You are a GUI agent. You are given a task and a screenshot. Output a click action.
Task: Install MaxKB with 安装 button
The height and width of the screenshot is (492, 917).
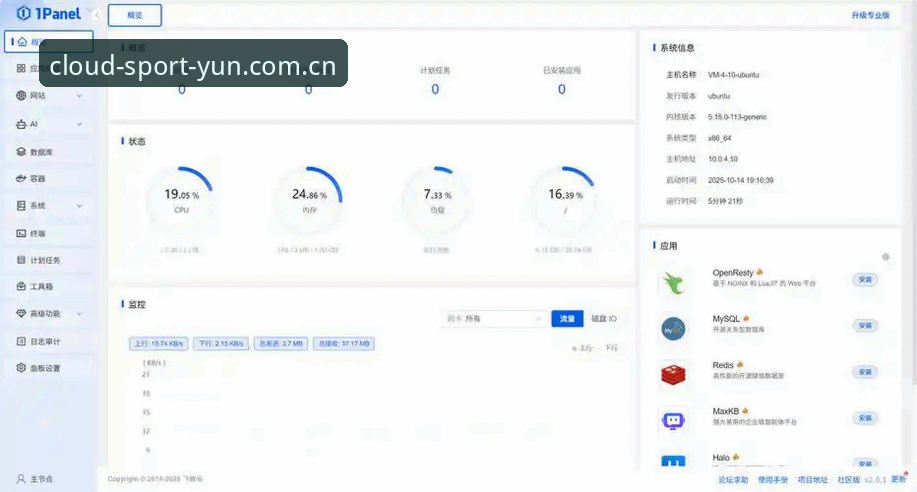(x=865, y=418)
